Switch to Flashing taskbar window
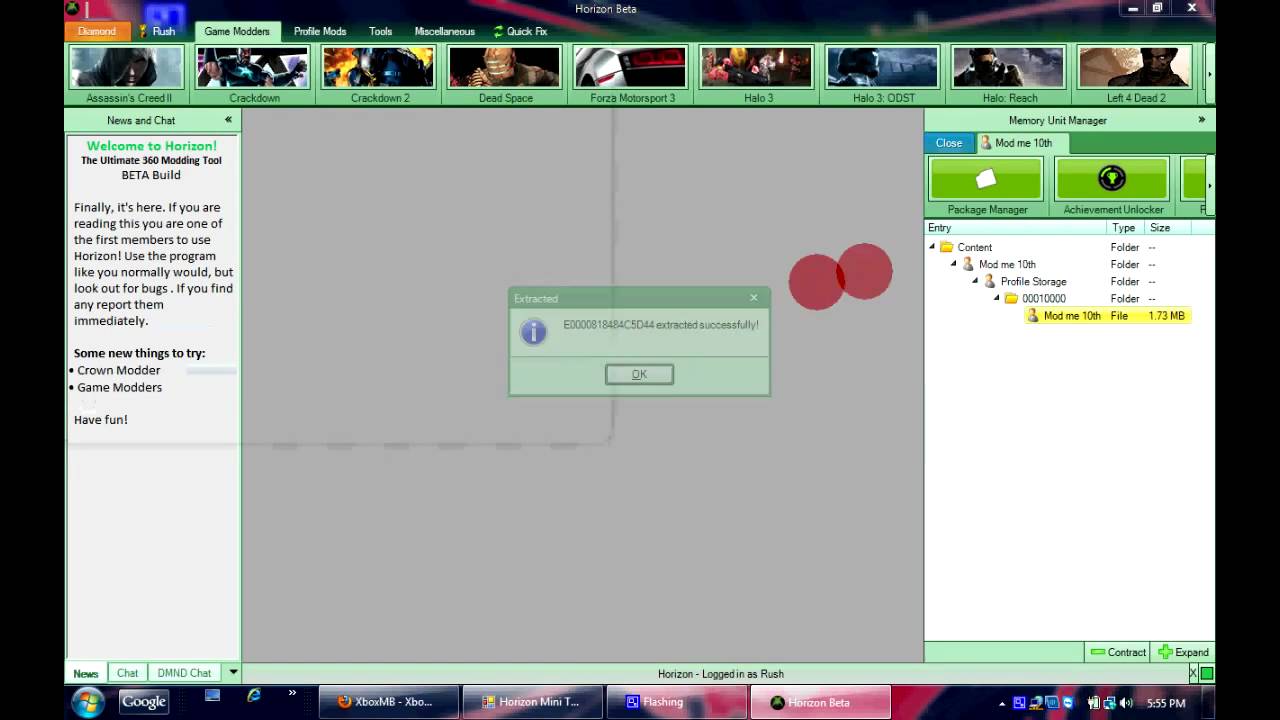 [677, 702]
